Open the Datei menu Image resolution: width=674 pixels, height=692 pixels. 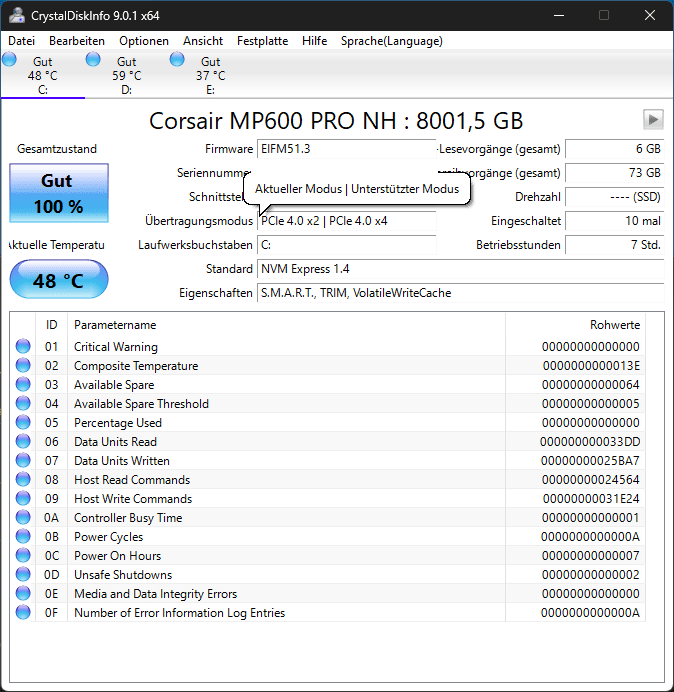(21, 41)
